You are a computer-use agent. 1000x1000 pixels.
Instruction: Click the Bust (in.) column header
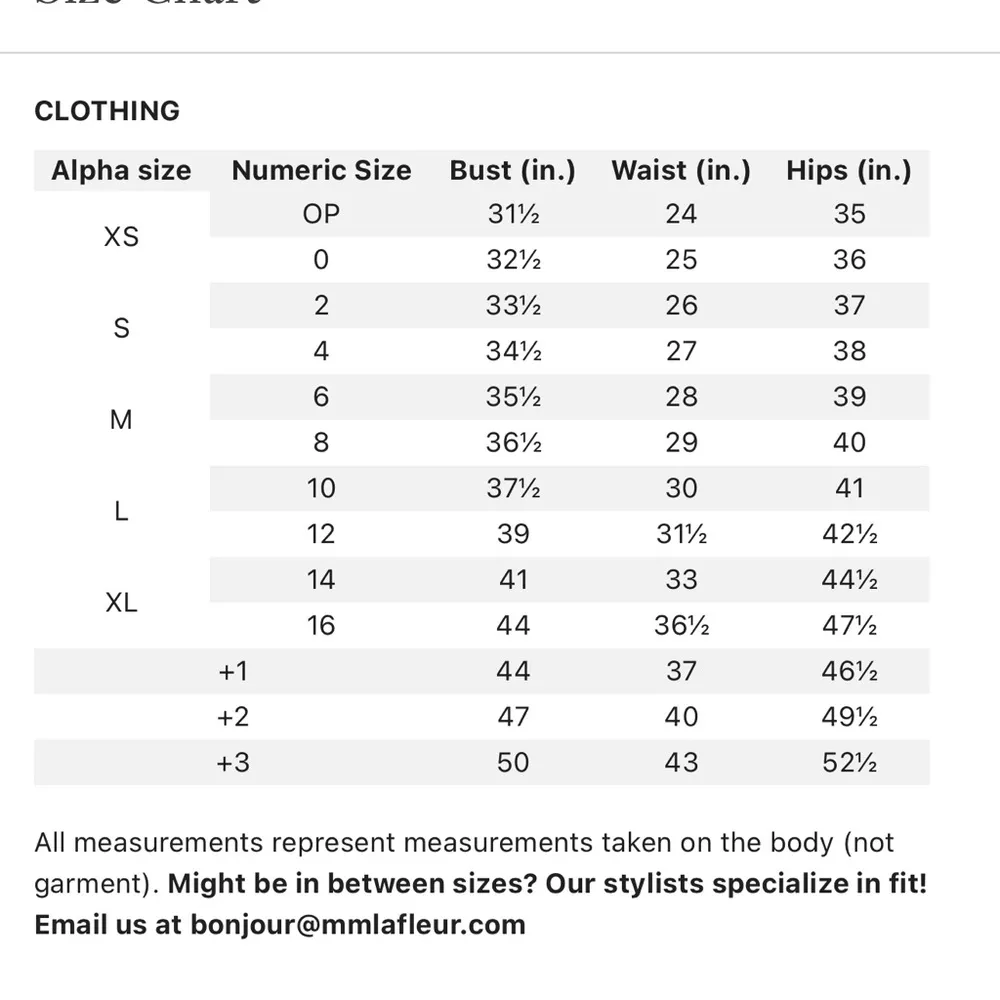click(513, 171)
